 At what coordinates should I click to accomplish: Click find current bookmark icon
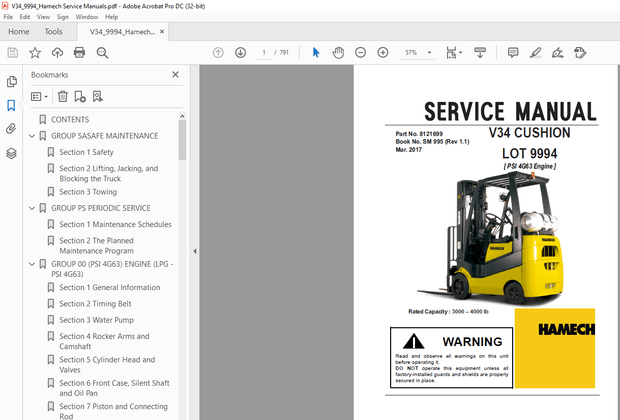coord(98,96)
